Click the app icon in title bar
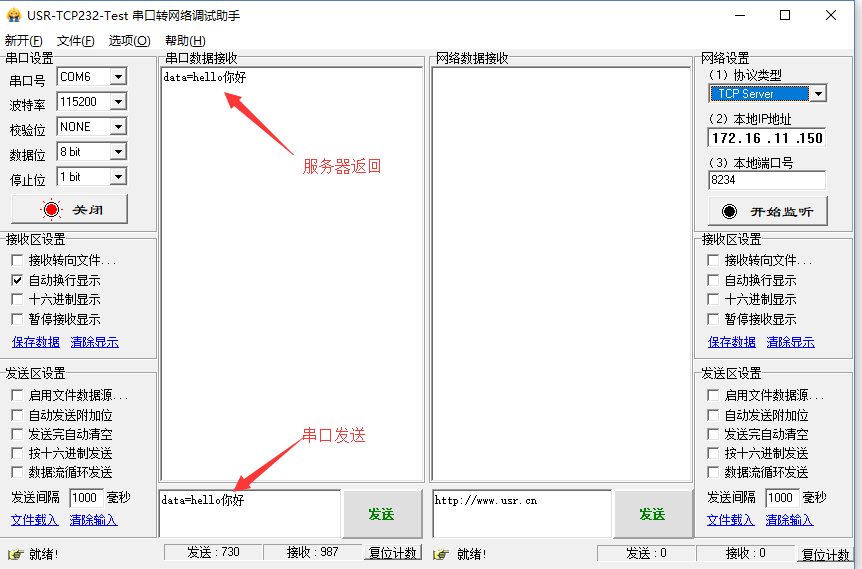862x569 pixels. (x=13, y=15)
